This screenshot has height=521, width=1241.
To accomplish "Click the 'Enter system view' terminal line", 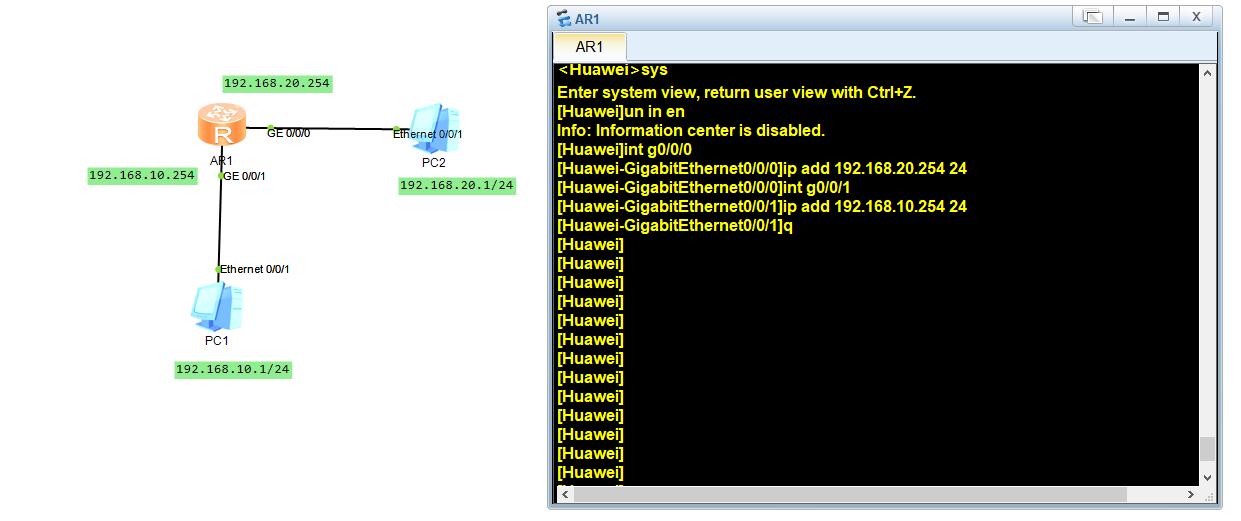I will tap(737, 92).
